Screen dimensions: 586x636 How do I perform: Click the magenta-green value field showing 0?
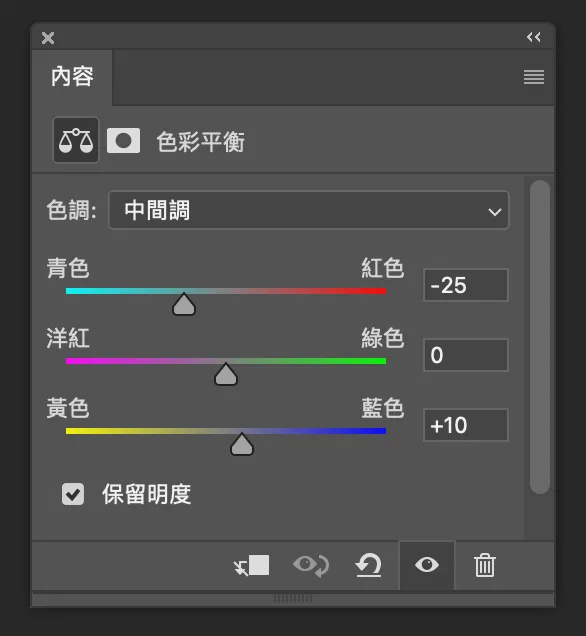coord(466,355)
